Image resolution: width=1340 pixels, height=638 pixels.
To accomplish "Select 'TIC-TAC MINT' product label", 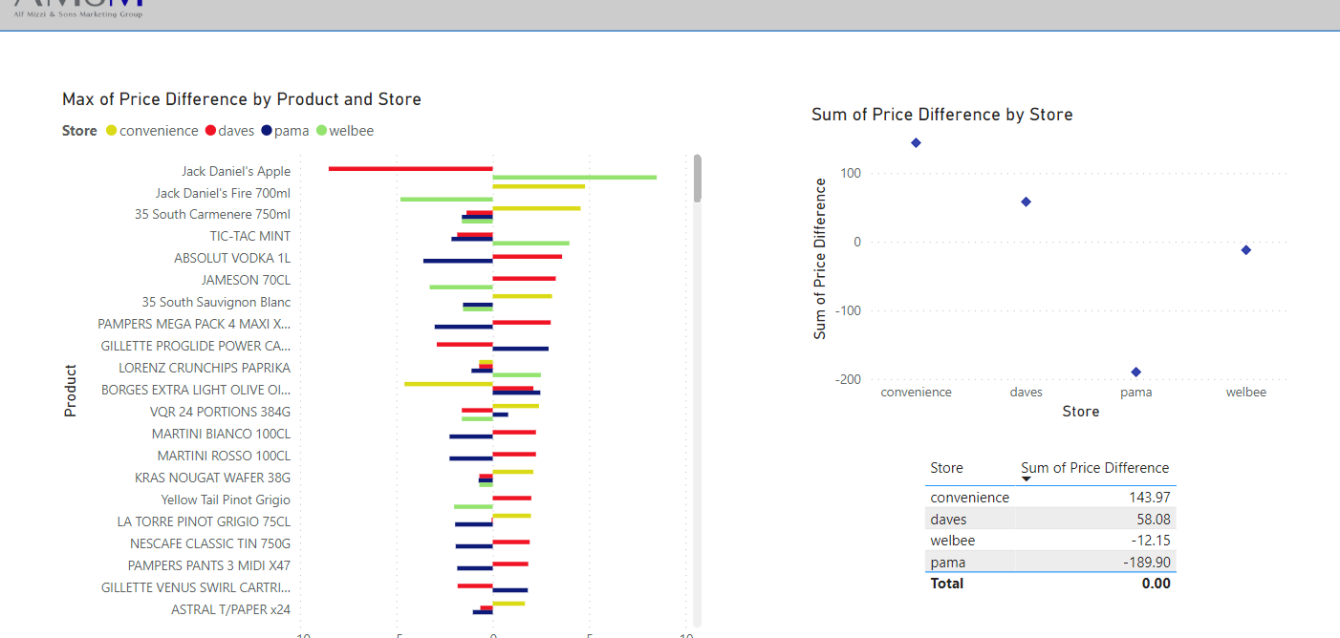I will pos(250,237).
